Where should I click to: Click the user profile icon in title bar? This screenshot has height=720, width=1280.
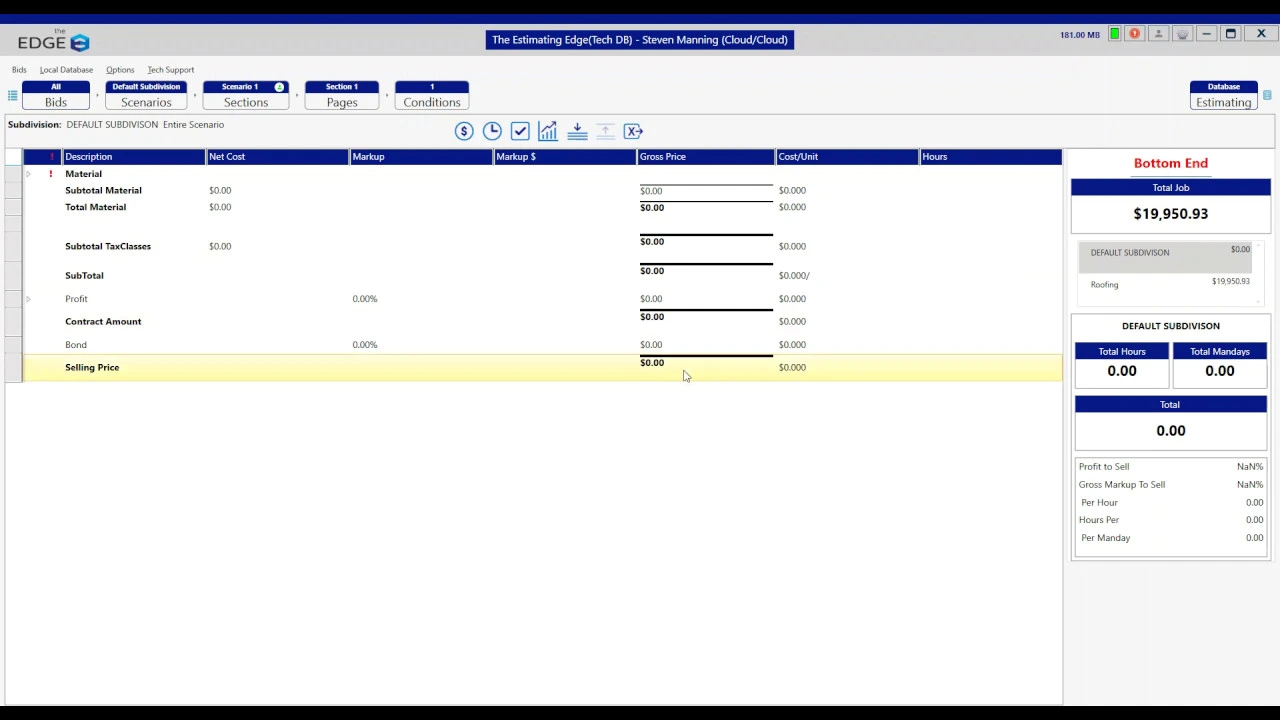pos(1158,34)
